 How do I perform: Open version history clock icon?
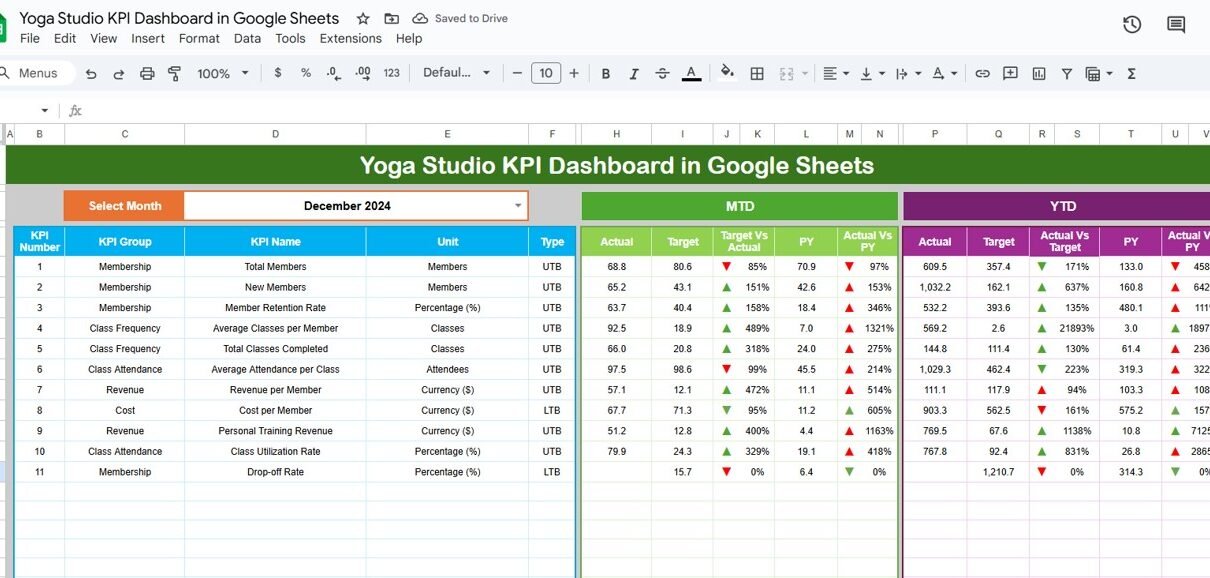(x=1132, y=25)
